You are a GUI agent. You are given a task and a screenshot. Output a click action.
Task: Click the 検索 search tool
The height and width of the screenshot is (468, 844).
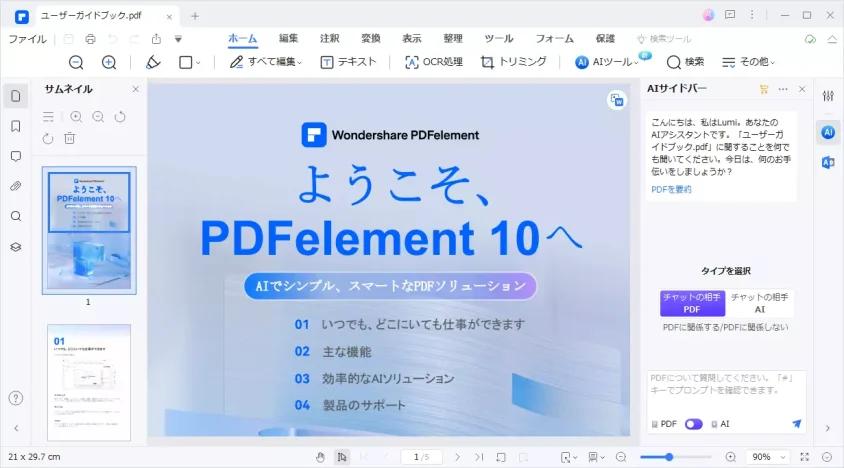[x=685, y=62]
